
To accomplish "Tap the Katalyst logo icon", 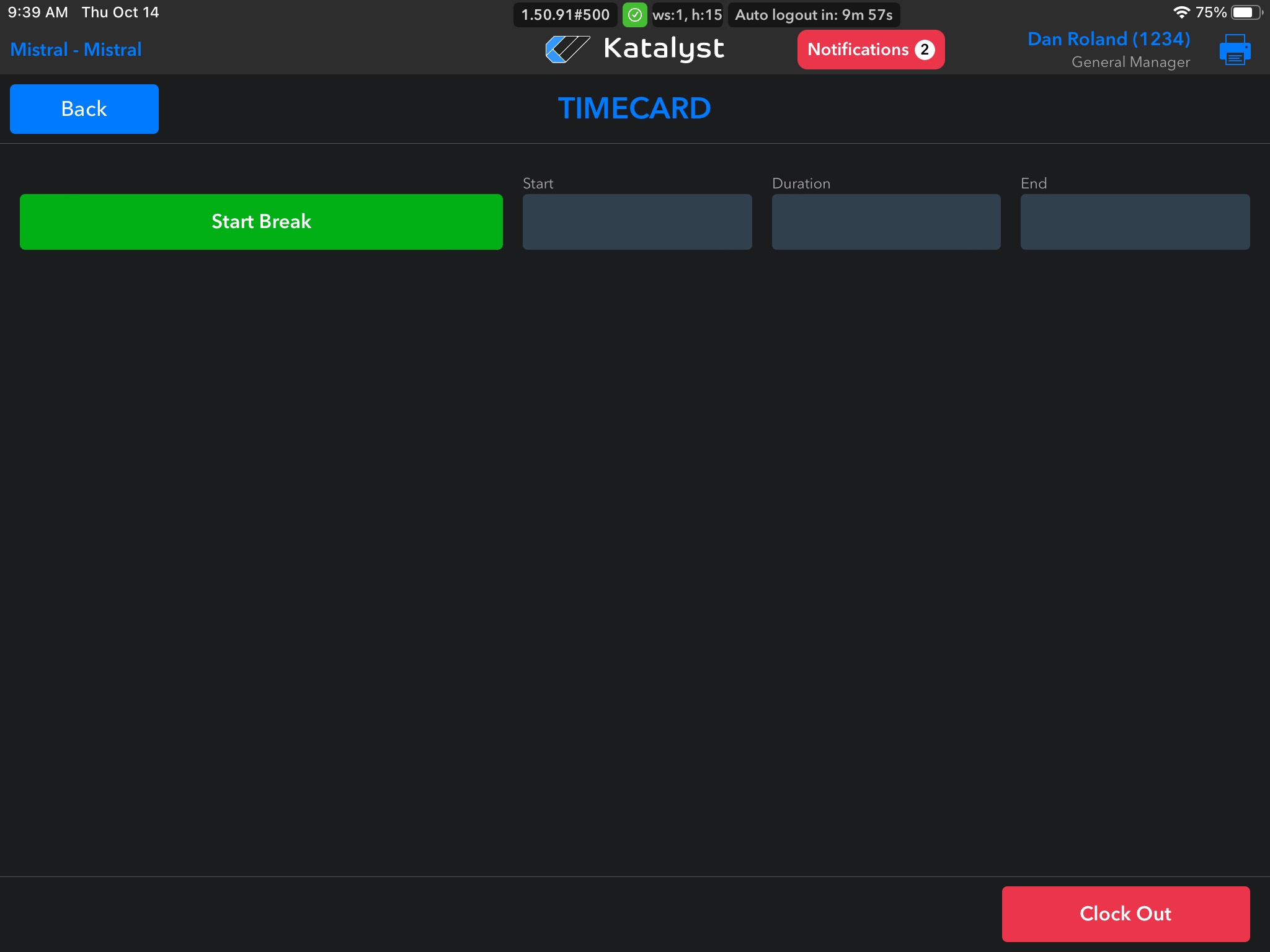I will point(567,49).
